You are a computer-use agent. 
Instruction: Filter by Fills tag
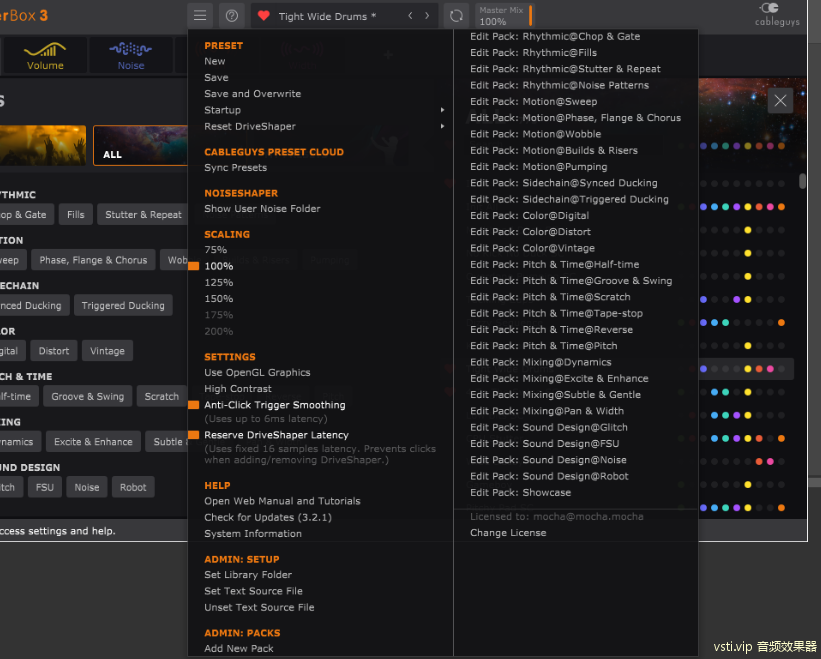(75, 215)
